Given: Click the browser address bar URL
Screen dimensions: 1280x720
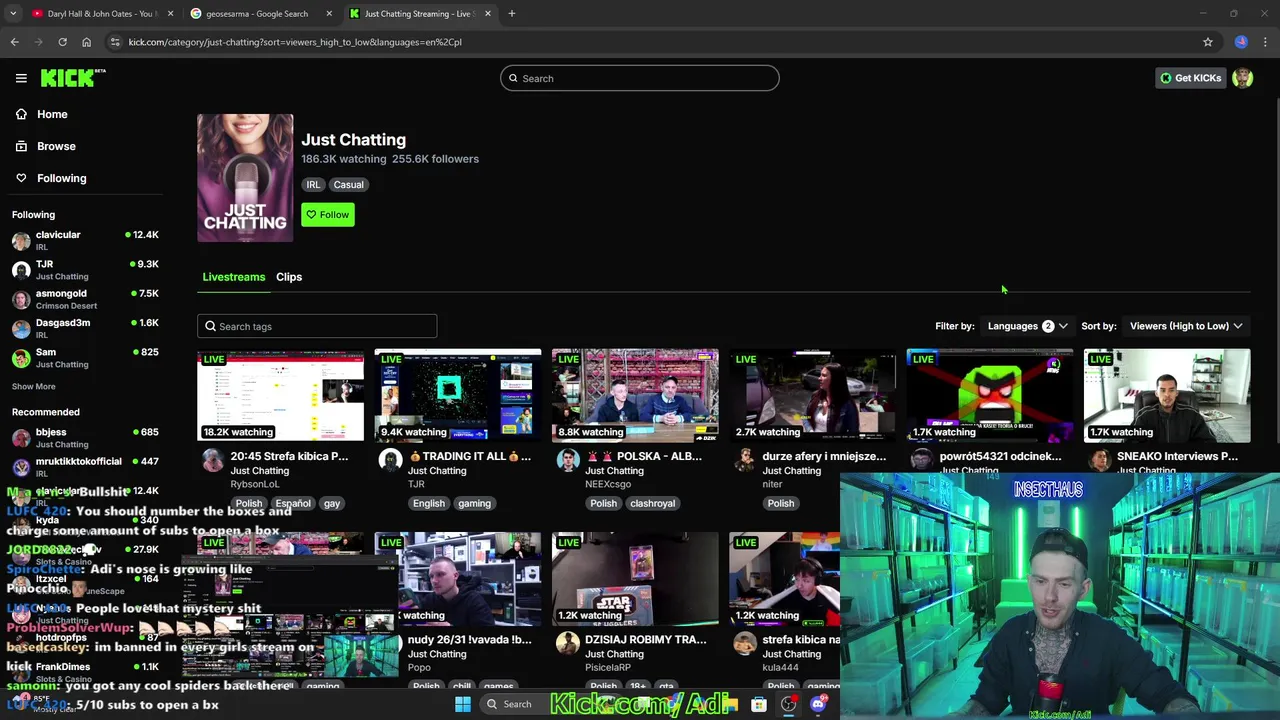Looking at the screenshot, I should (x=295, y=42).
